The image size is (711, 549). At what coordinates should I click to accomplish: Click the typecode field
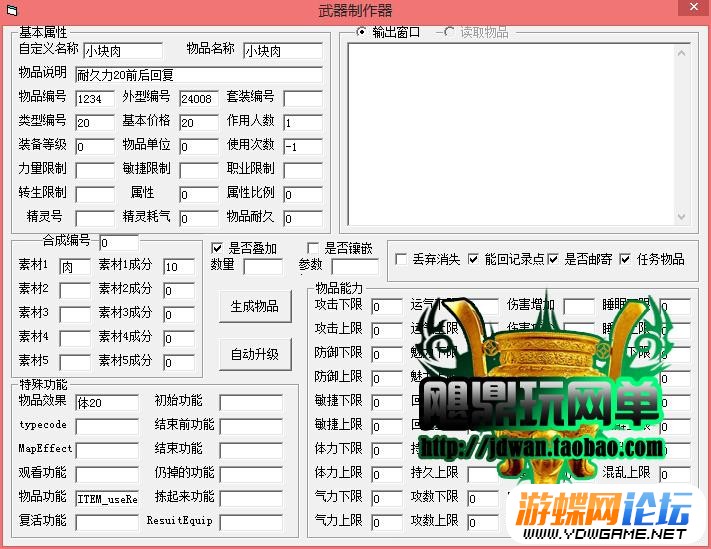pos(107,427)
